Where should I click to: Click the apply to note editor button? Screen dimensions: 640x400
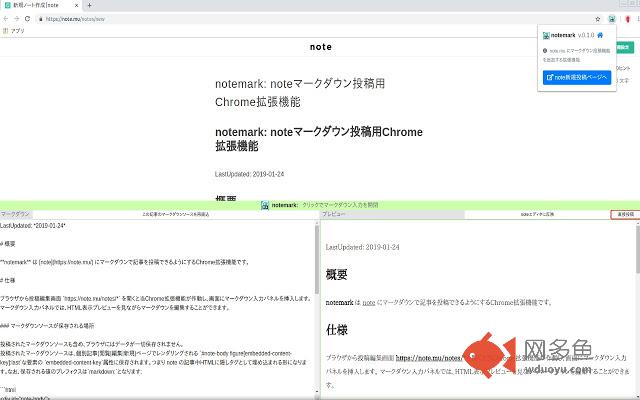[537, 214]
